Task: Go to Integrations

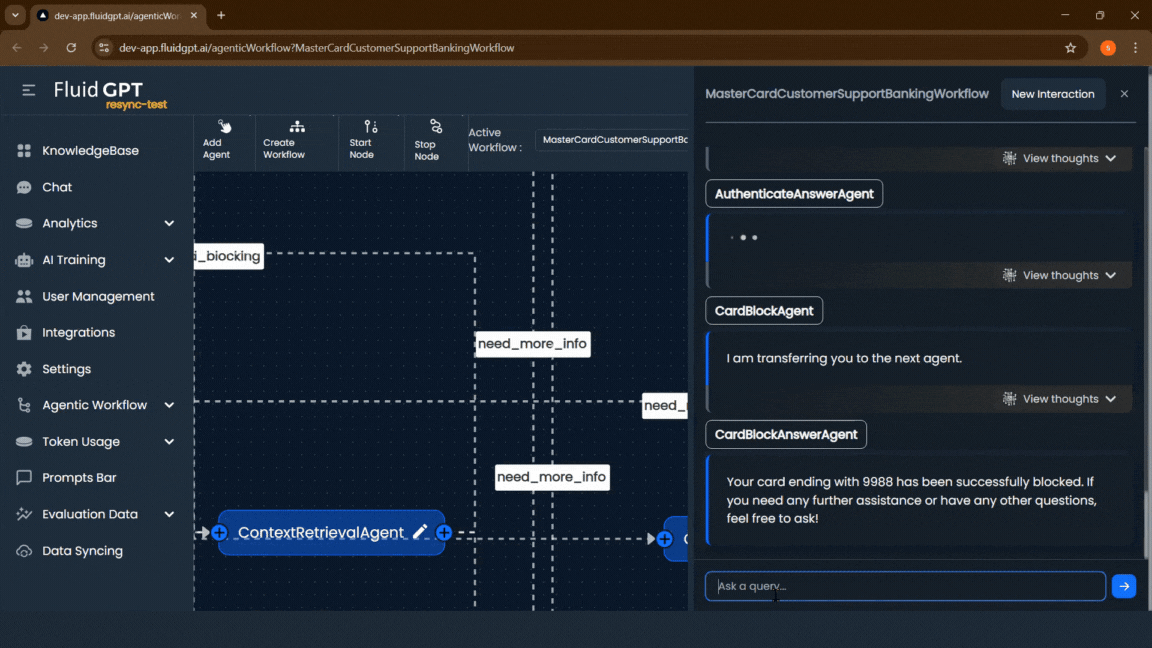Action: [78, 333]
